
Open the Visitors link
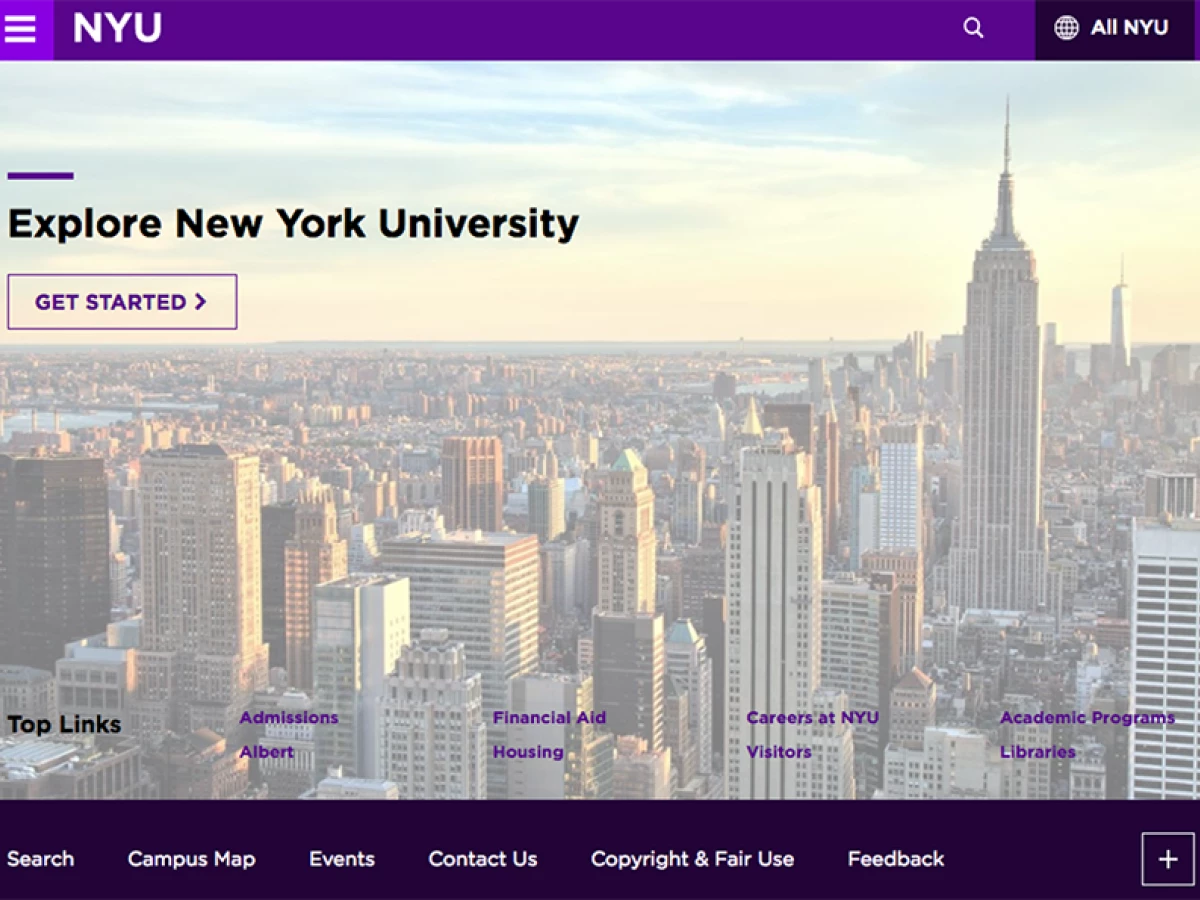tap(779, 752)
